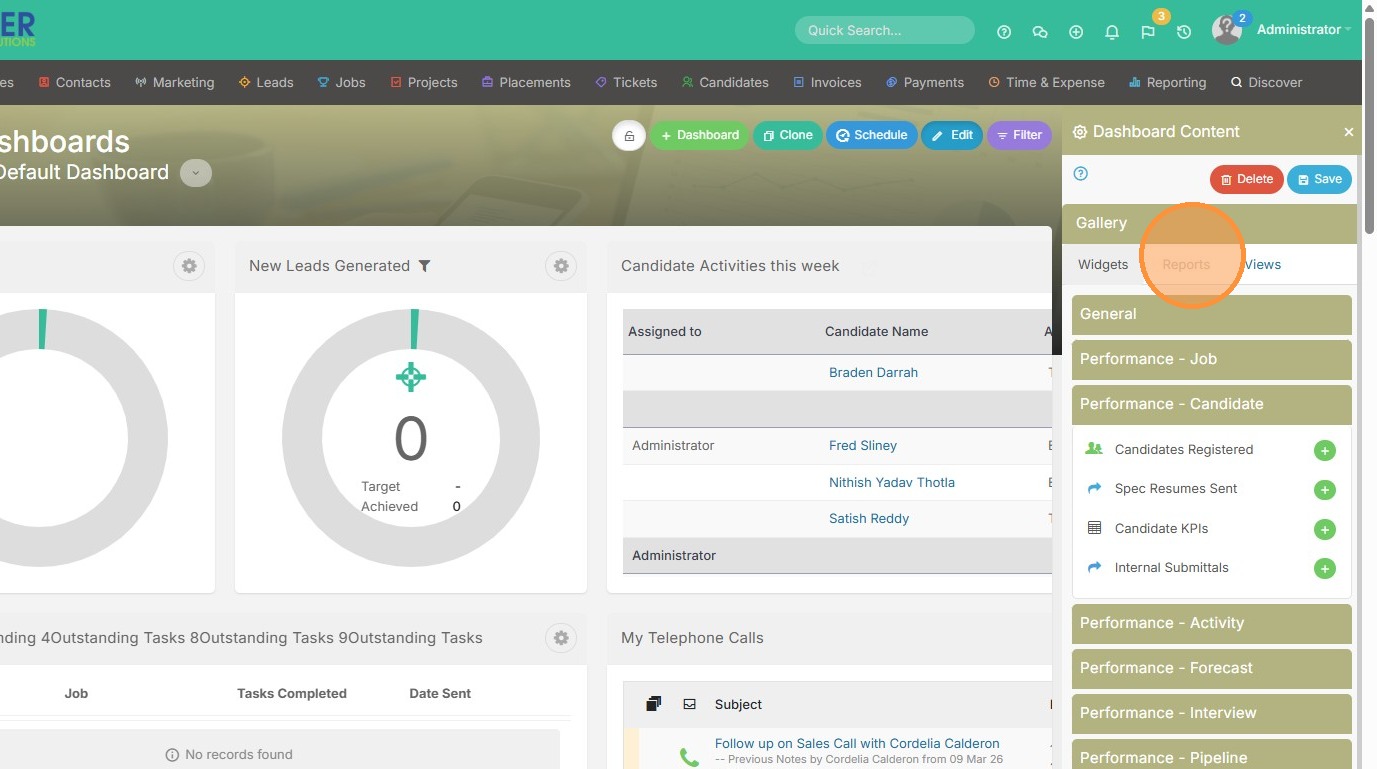Open the Administrator user menu
The image size is (1377, 769).
click(1298, 30)
